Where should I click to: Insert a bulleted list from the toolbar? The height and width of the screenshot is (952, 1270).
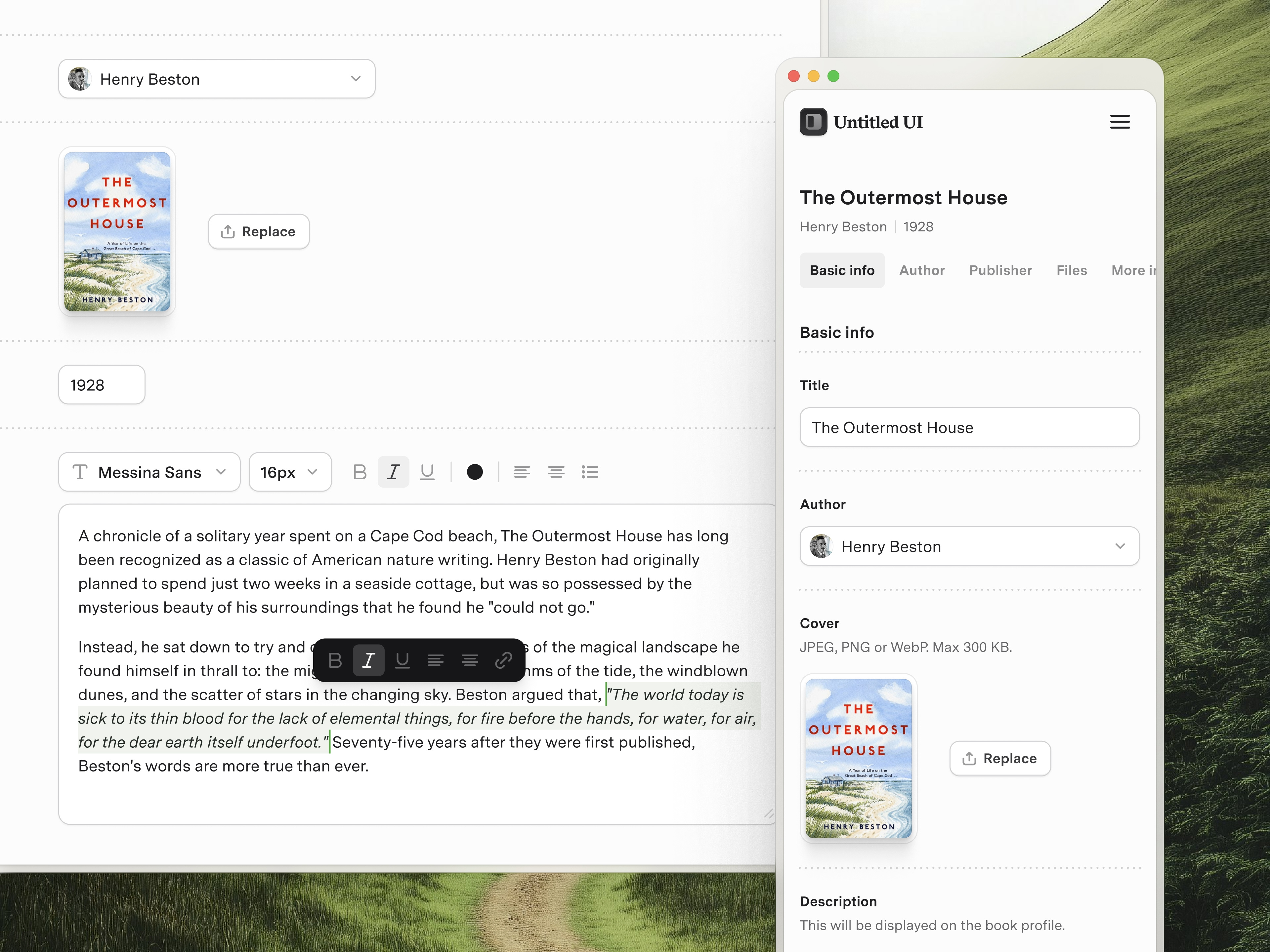[590, 472]
